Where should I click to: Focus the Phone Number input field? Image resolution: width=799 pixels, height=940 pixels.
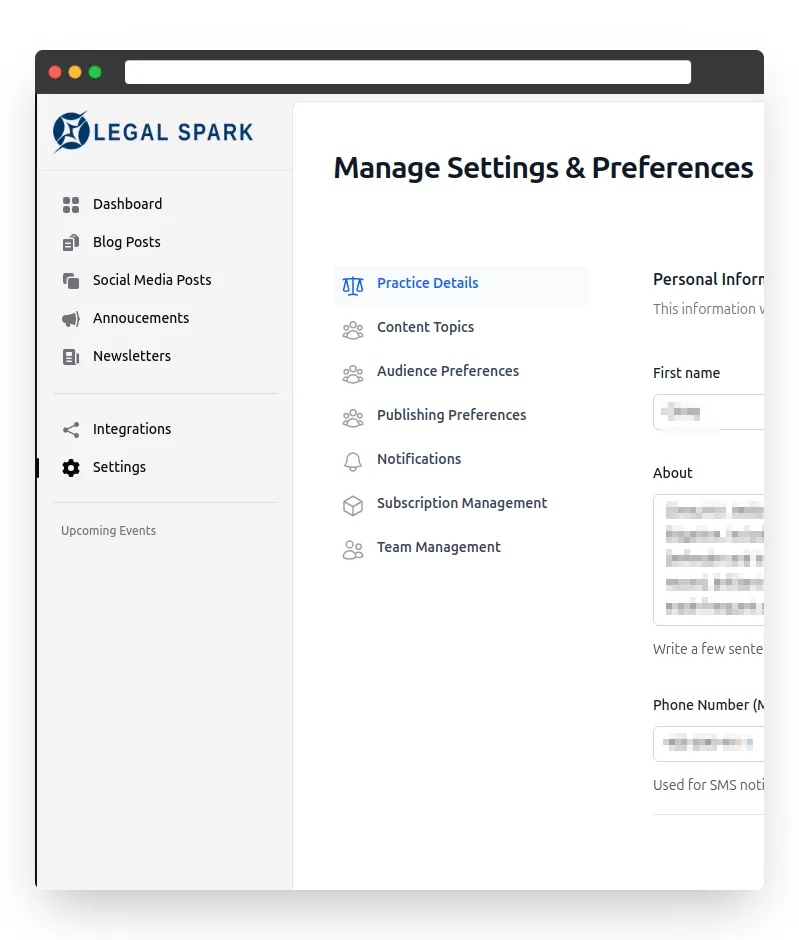(x=708, y=744)
